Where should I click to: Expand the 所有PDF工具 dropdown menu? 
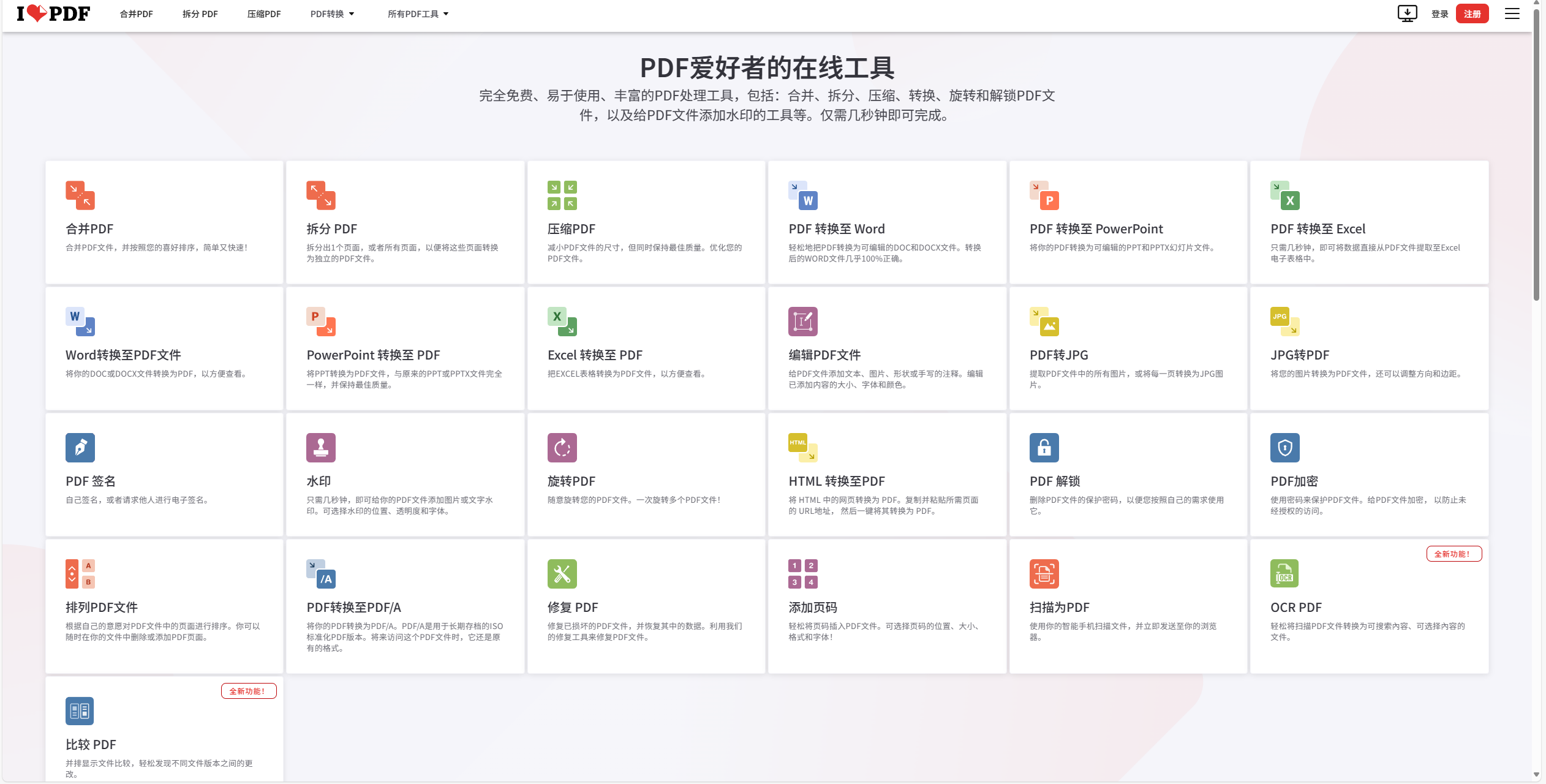pos(418,14)
